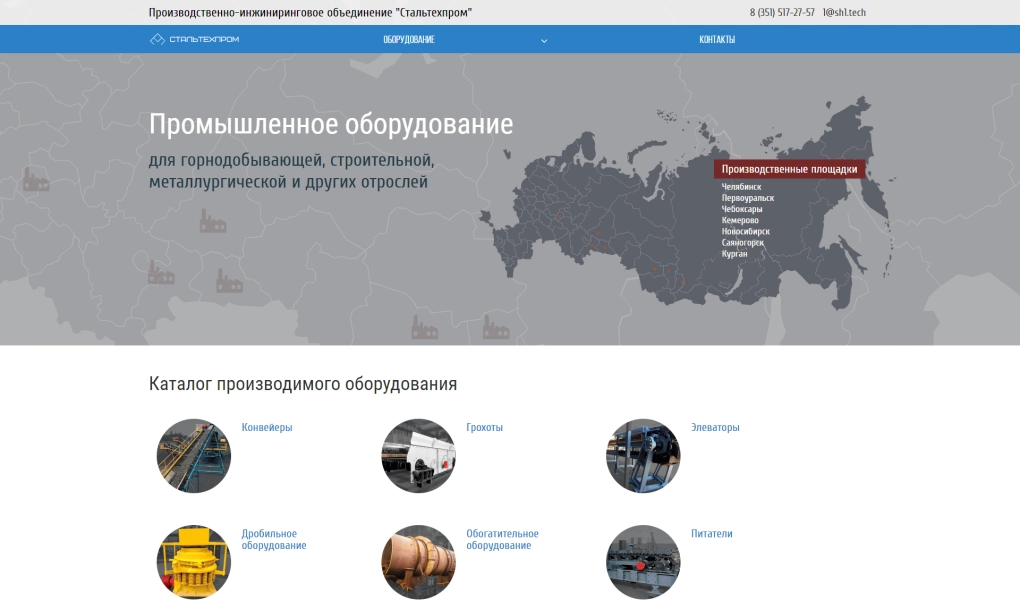Open the Обогатительное оборудование link
This screenshot has height=600, width=1020.
[x=502, y=540]
